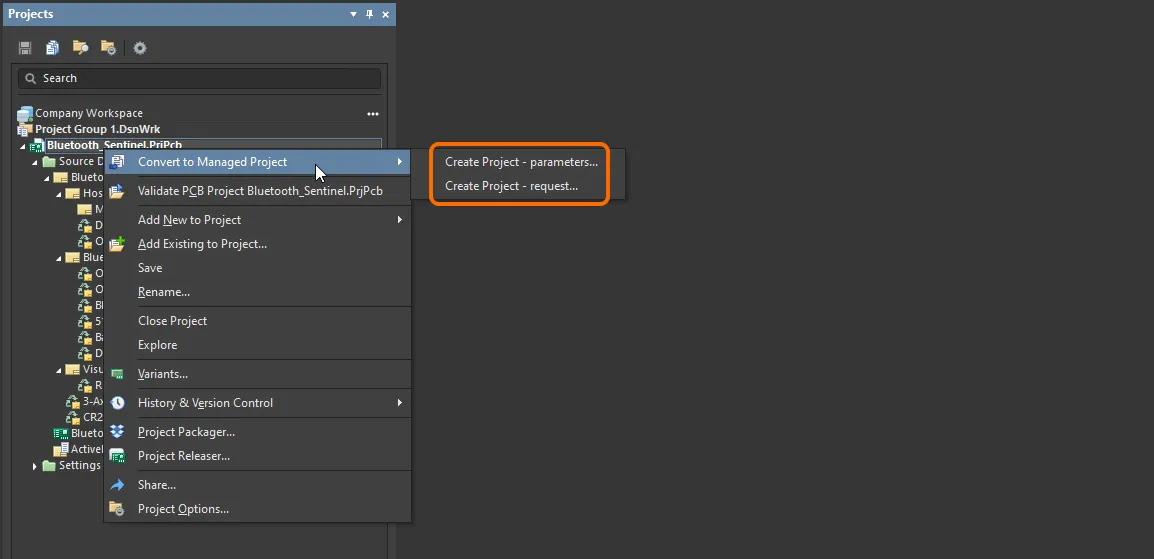Click the documents copy icon in Projects toolbar
Image resolution: width=1154 pixels, height=559 pixels.
click(52, 48)
